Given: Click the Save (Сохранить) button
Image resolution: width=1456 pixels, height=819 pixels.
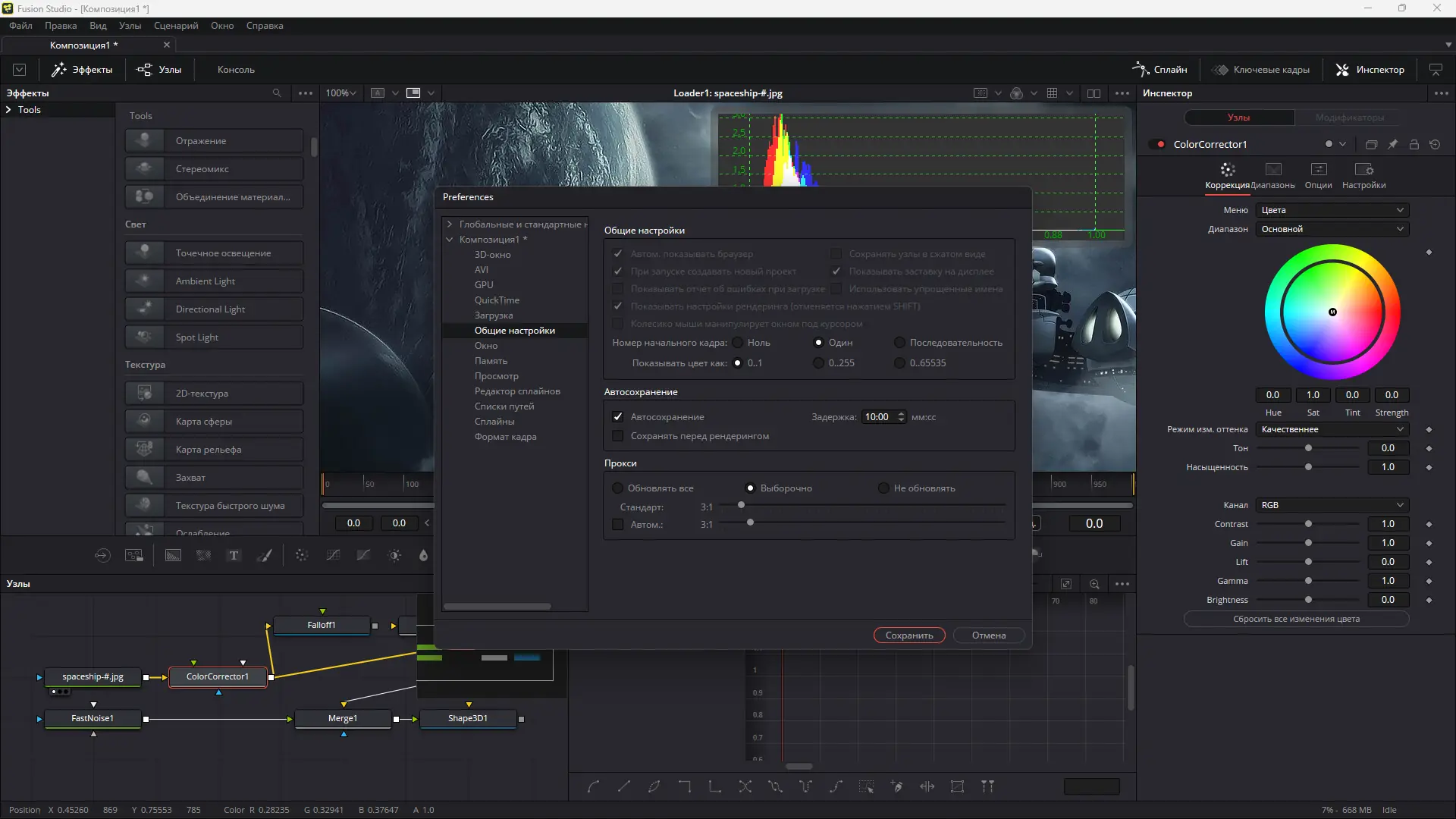Looking at the screenshot, I should [x=908, y=635].
